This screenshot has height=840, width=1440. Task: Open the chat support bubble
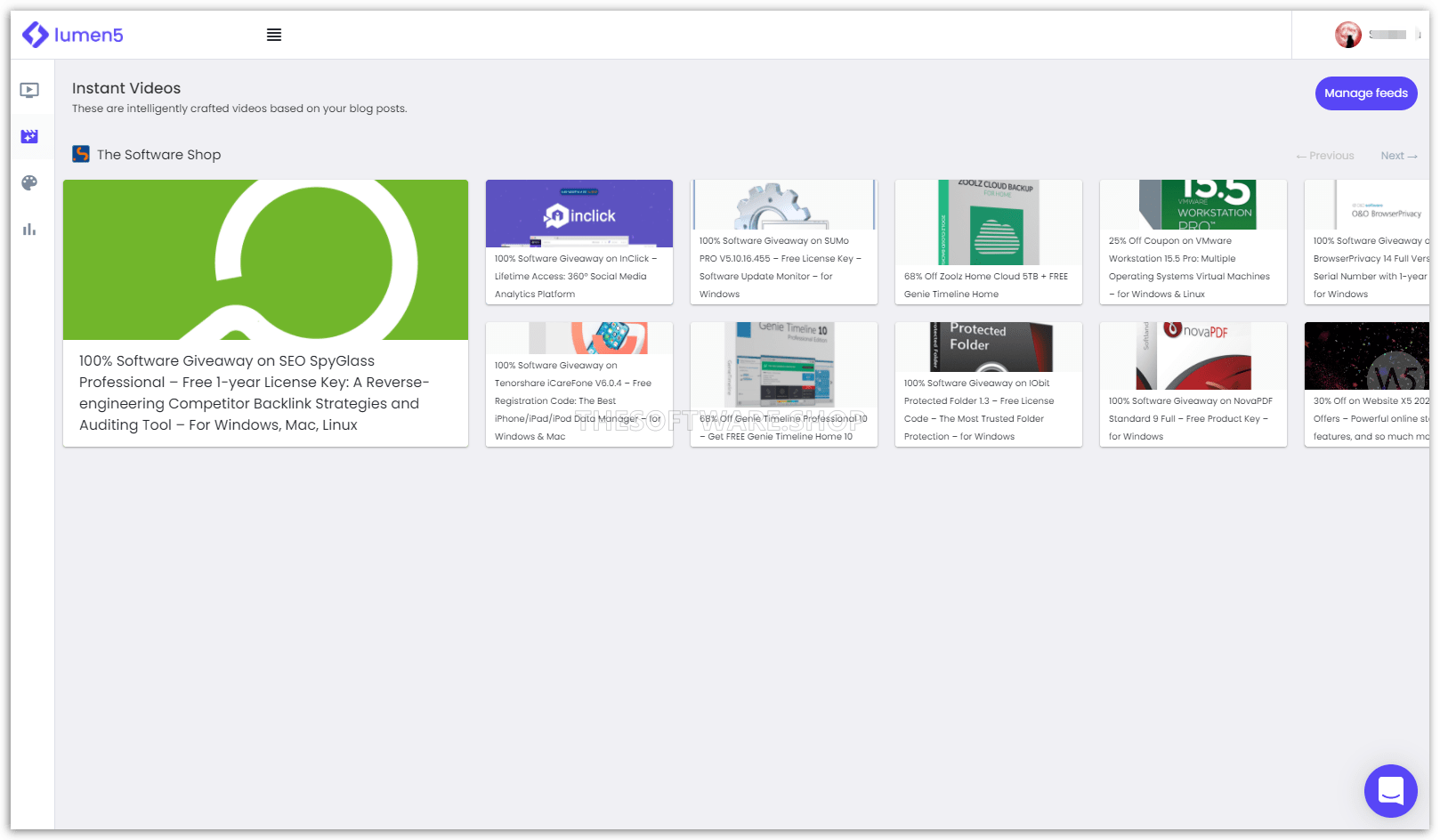(x=1390, y=790)
